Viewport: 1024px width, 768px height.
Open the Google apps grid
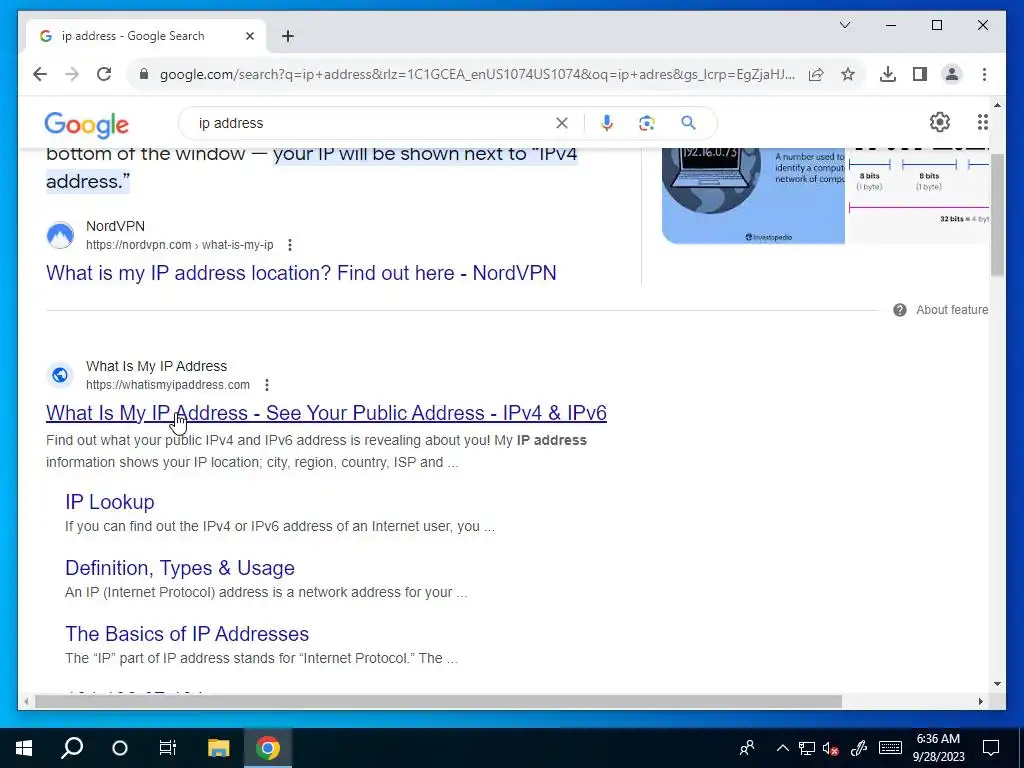point(983,122)
